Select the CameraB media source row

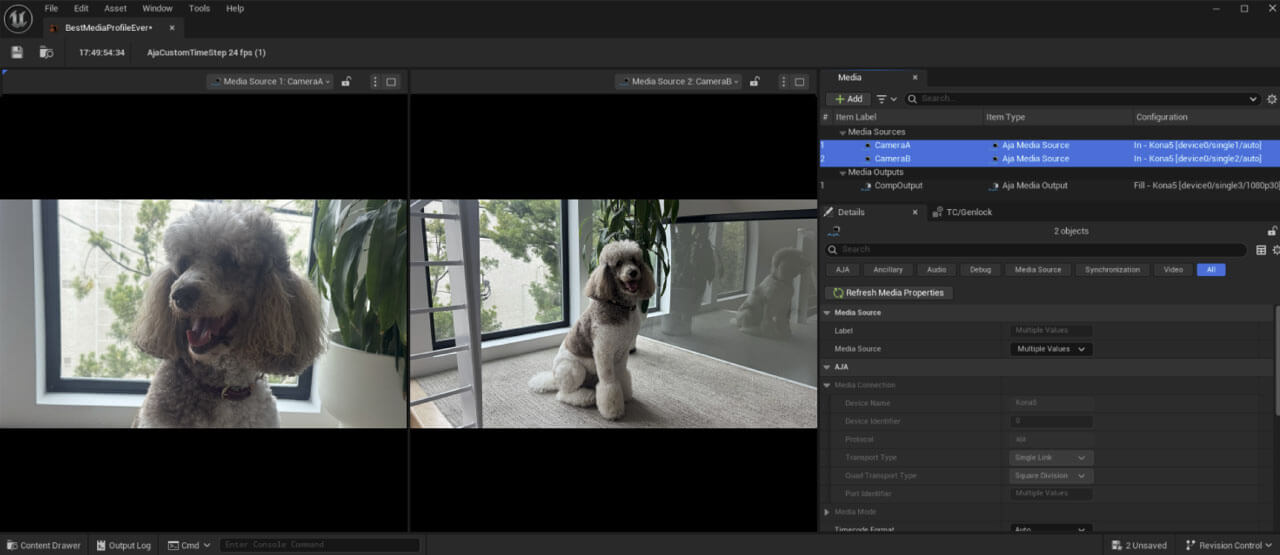coord(1049,158)
